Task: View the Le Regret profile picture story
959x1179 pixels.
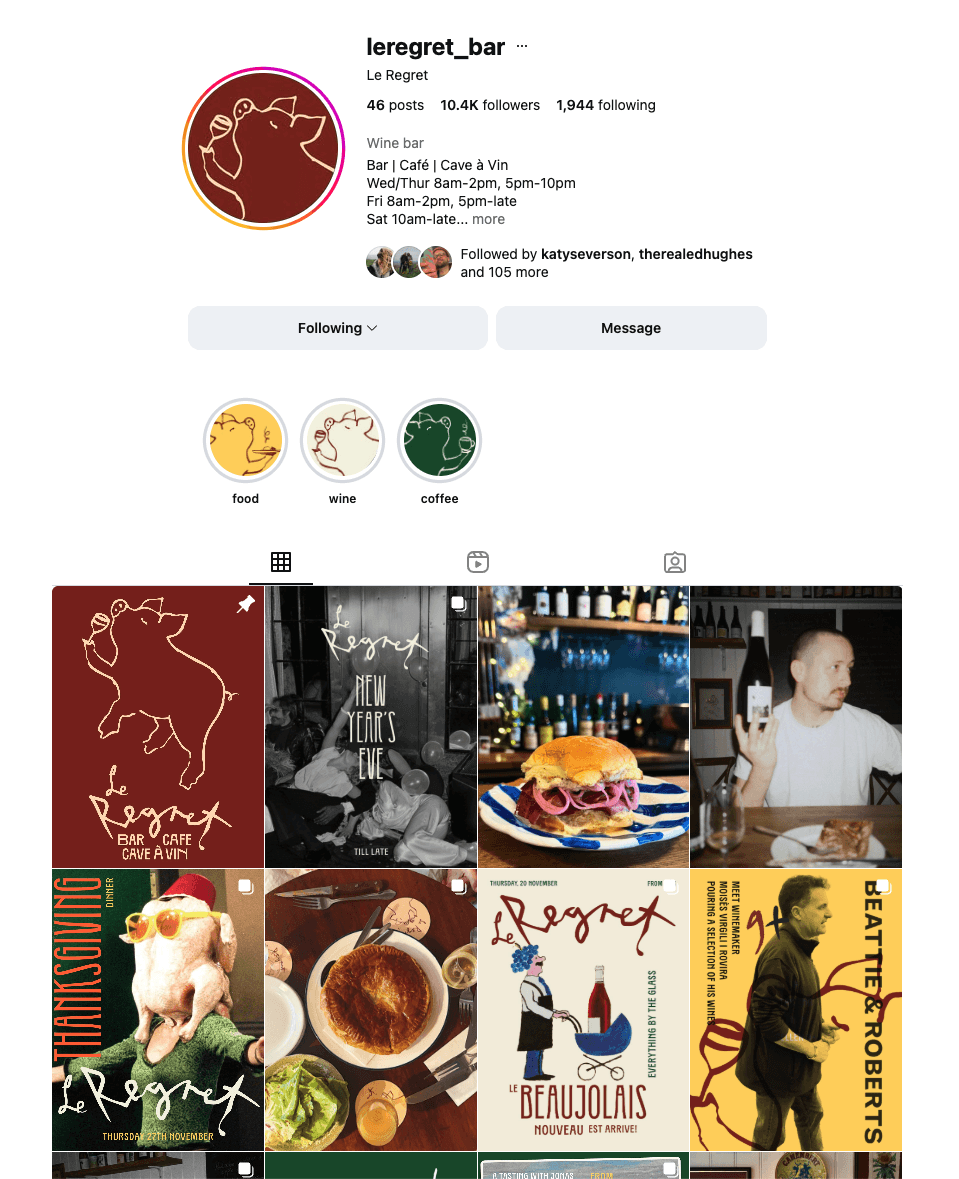Action: [263, 148]
